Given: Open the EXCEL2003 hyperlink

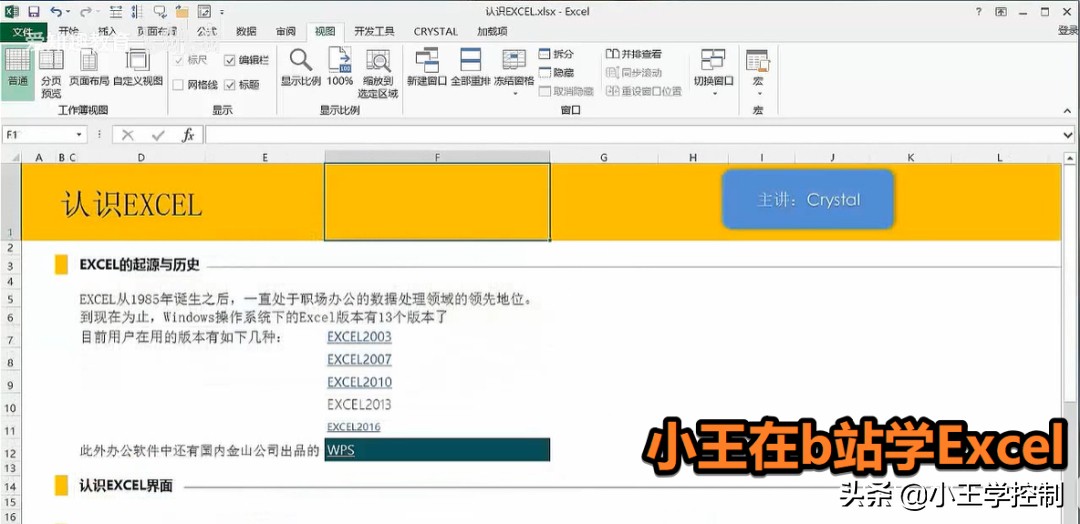Looking at the screenshot, I should [x=359, y=337].
